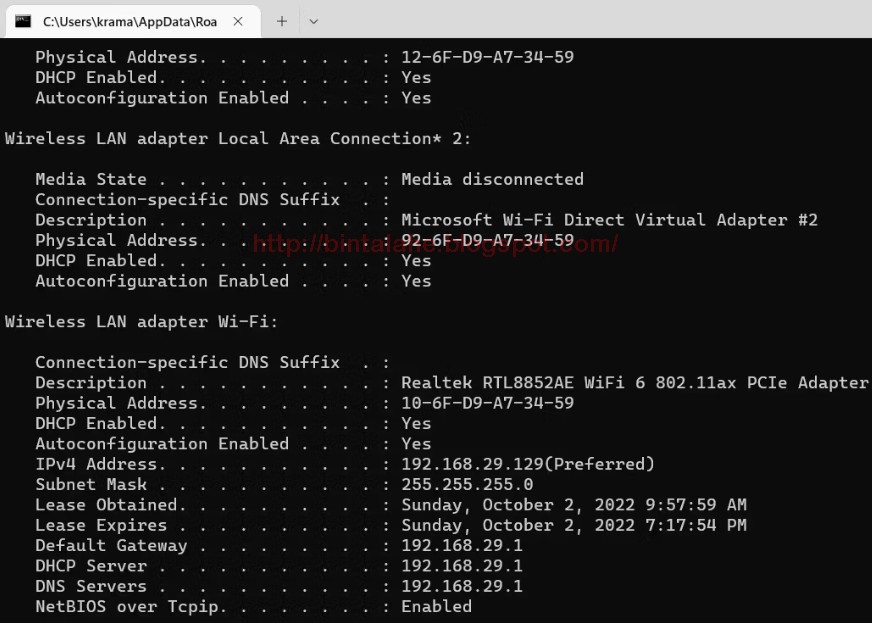
Task: Click the Default Gateway 192.168.29.1 value
Action: click(462, 545)
